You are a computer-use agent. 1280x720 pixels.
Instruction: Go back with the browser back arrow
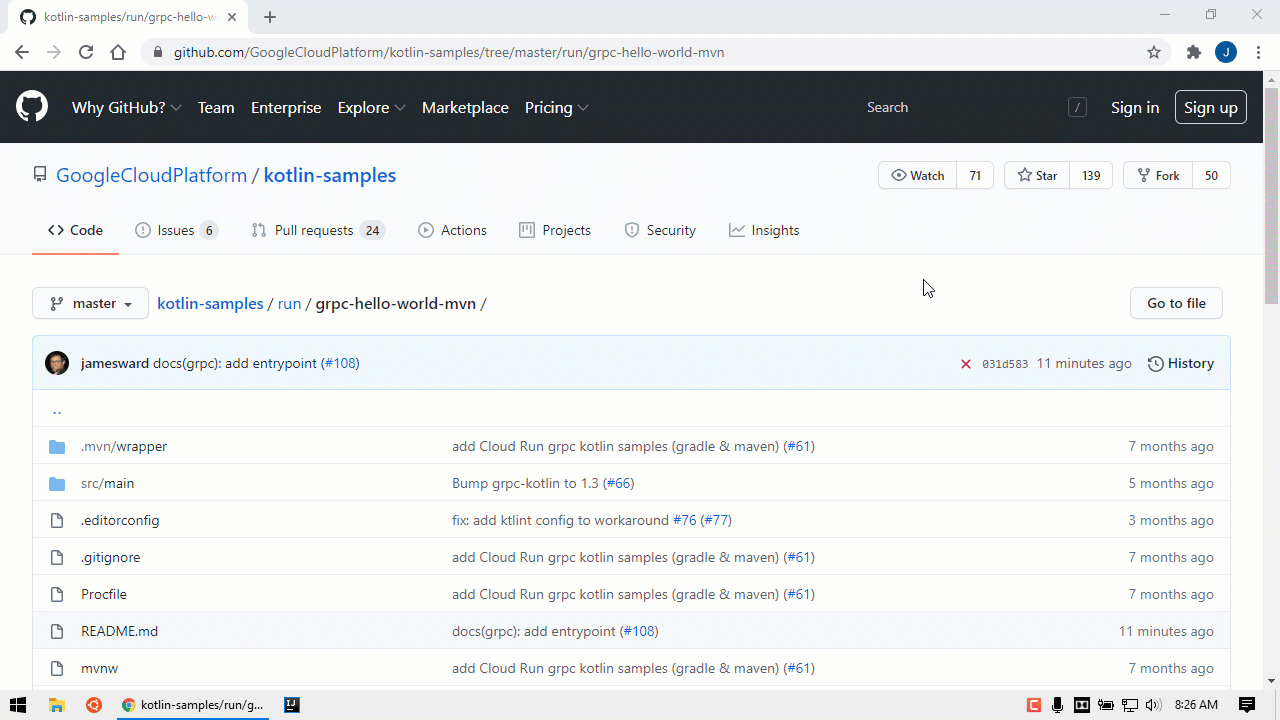22,52
